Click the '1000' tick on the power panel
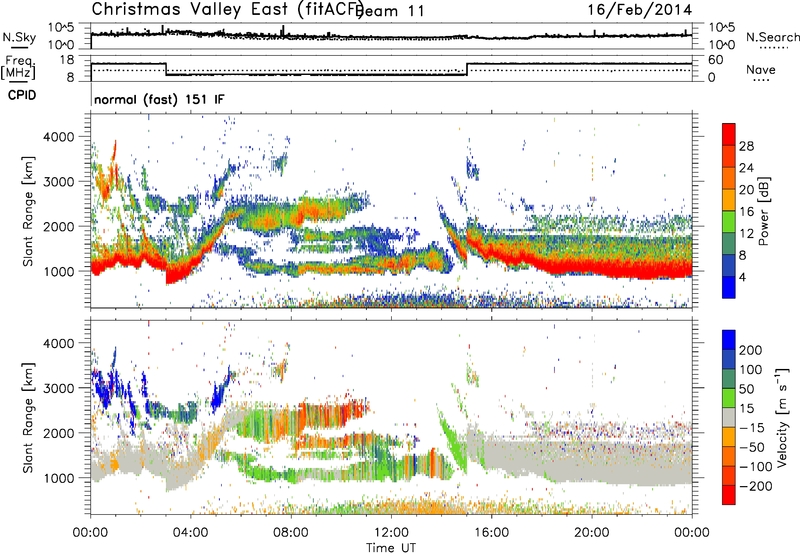Image resolution: width=800 pixels, height=554 pixels. pos(58,271)
